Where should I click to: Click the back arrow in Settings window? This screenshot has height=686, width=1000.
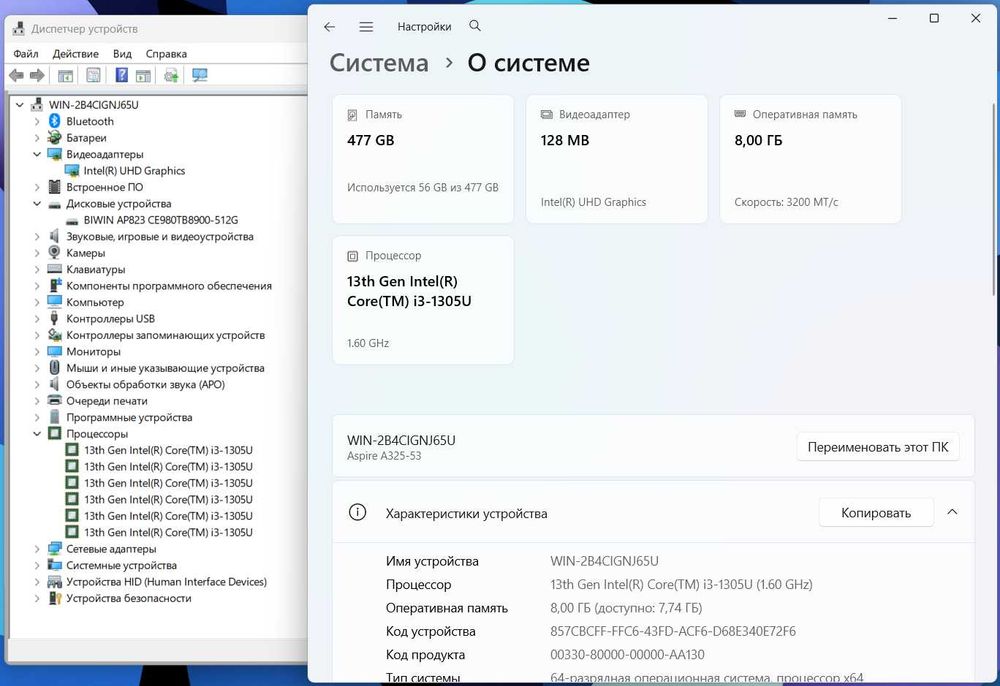pyautogui.click(x=329, y=27)
